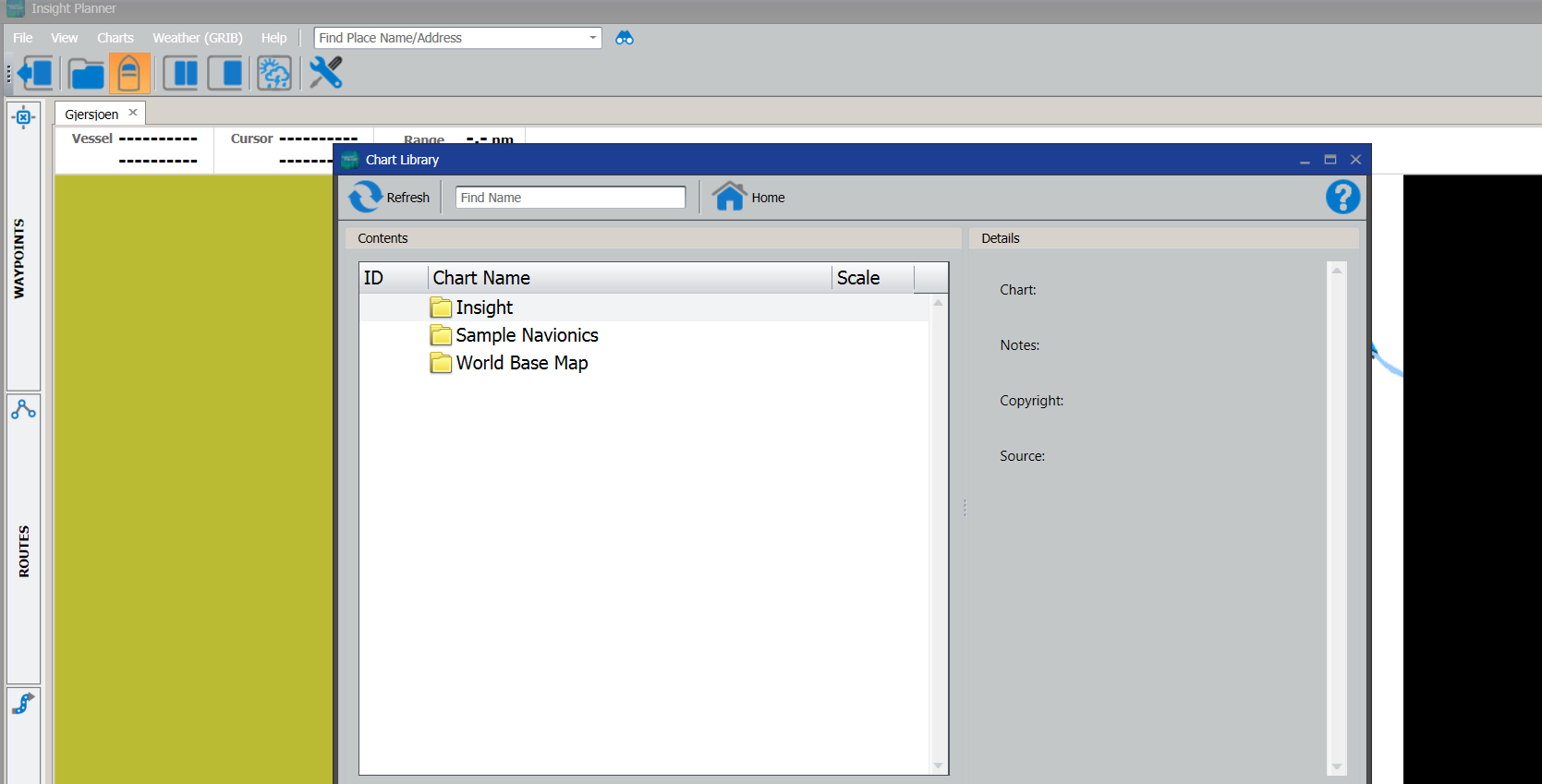
Task: Toggle the ROUTES side panel
Action: click(x=24, y=551)
